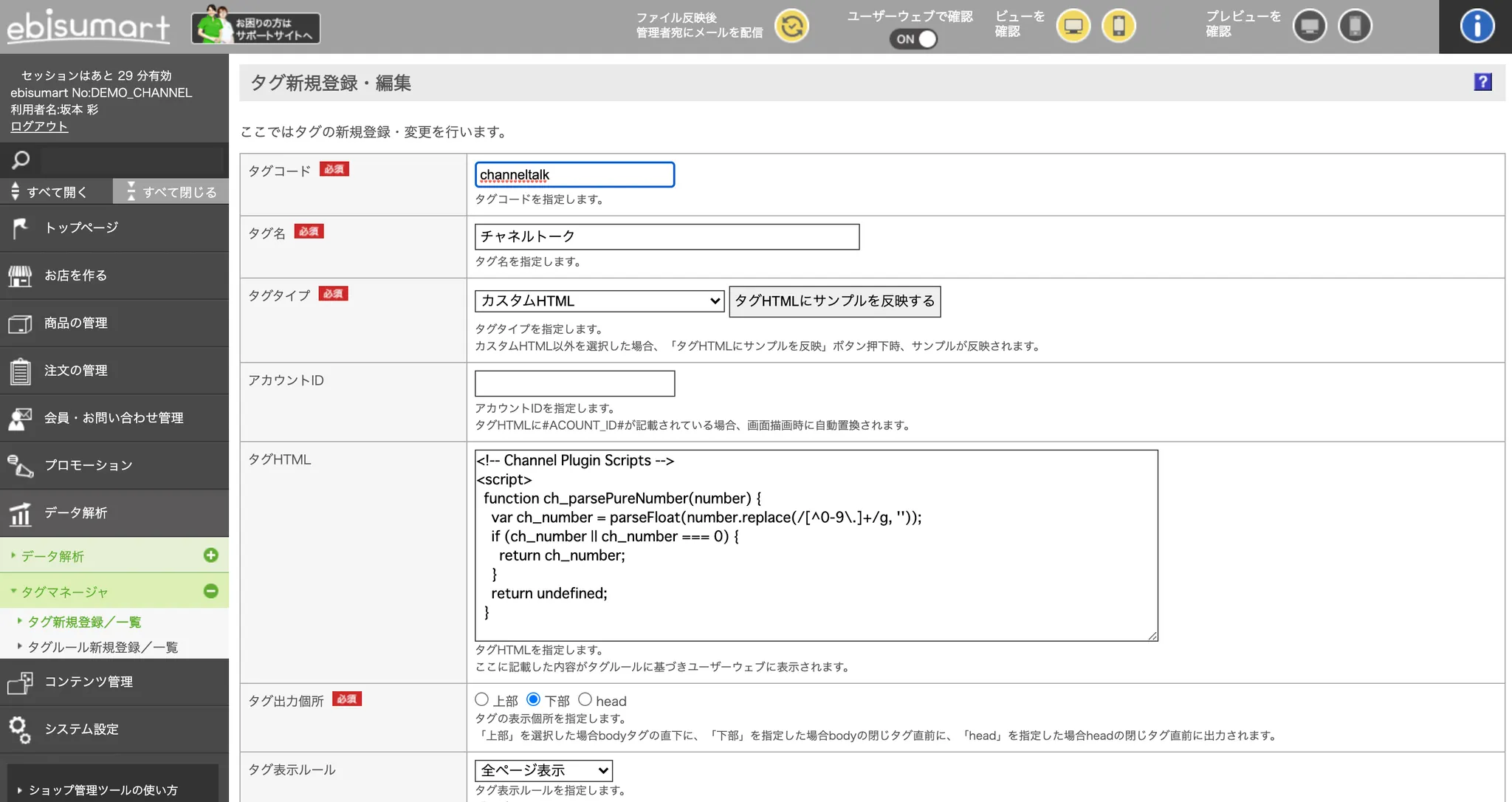The height and width of the screenshot is (802, 1512).
Task: Toggle user web confirmation ON switch
Action: pos(913,39)
